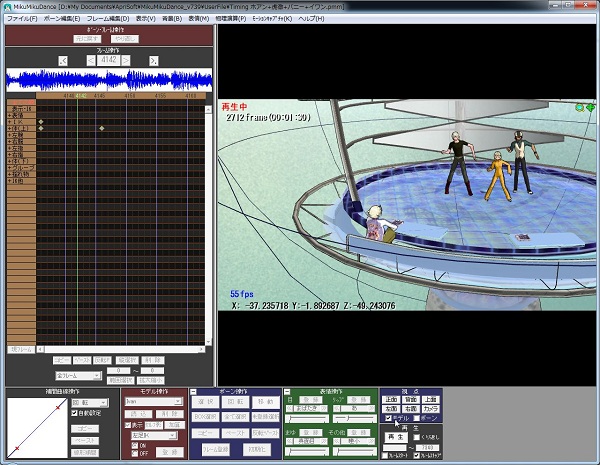This screenshot has height=465, width=600.
Task: Select the next eye morph with the >> arrow
Action: pos(324,408)
